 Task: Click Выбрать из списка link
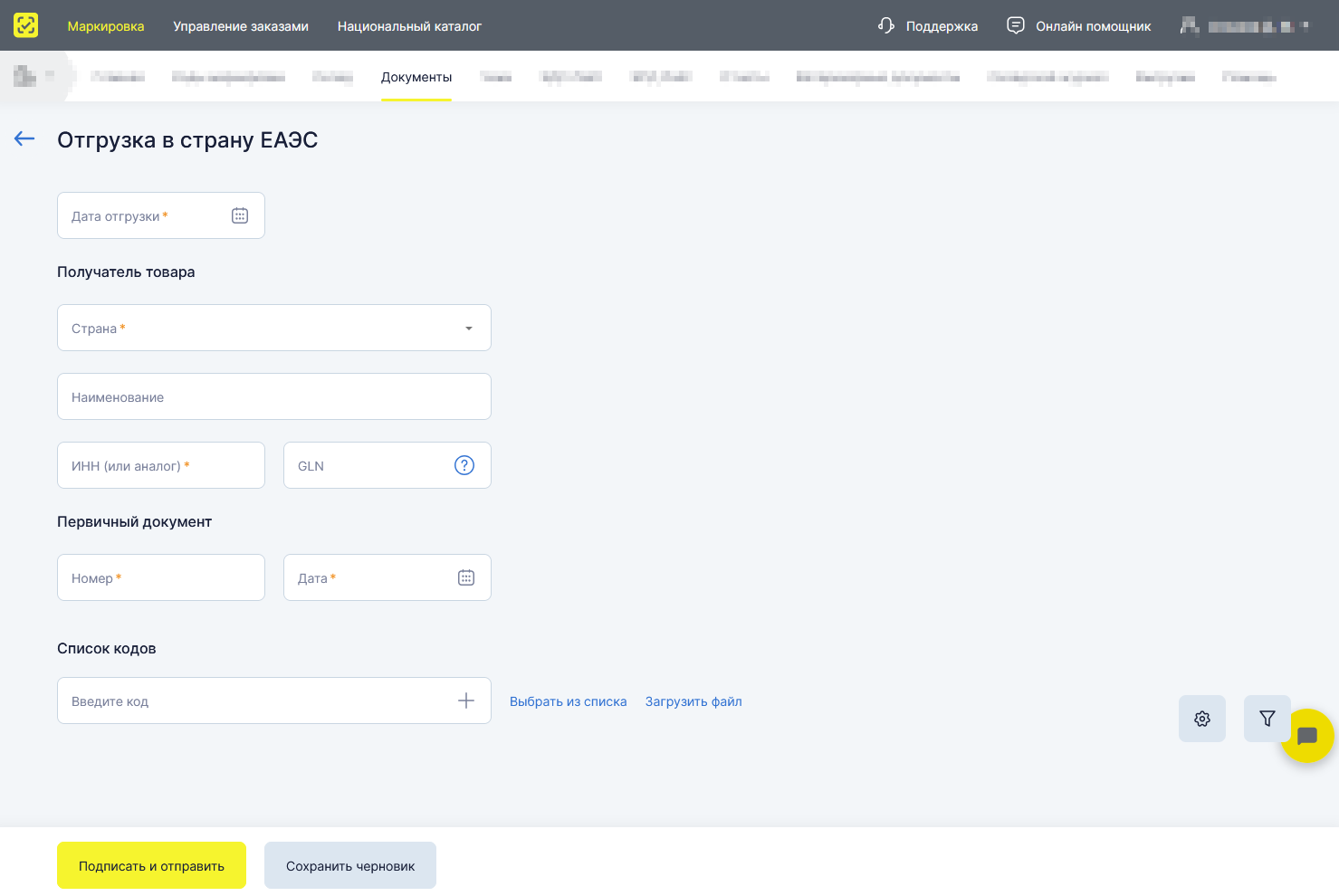(569, 701)
